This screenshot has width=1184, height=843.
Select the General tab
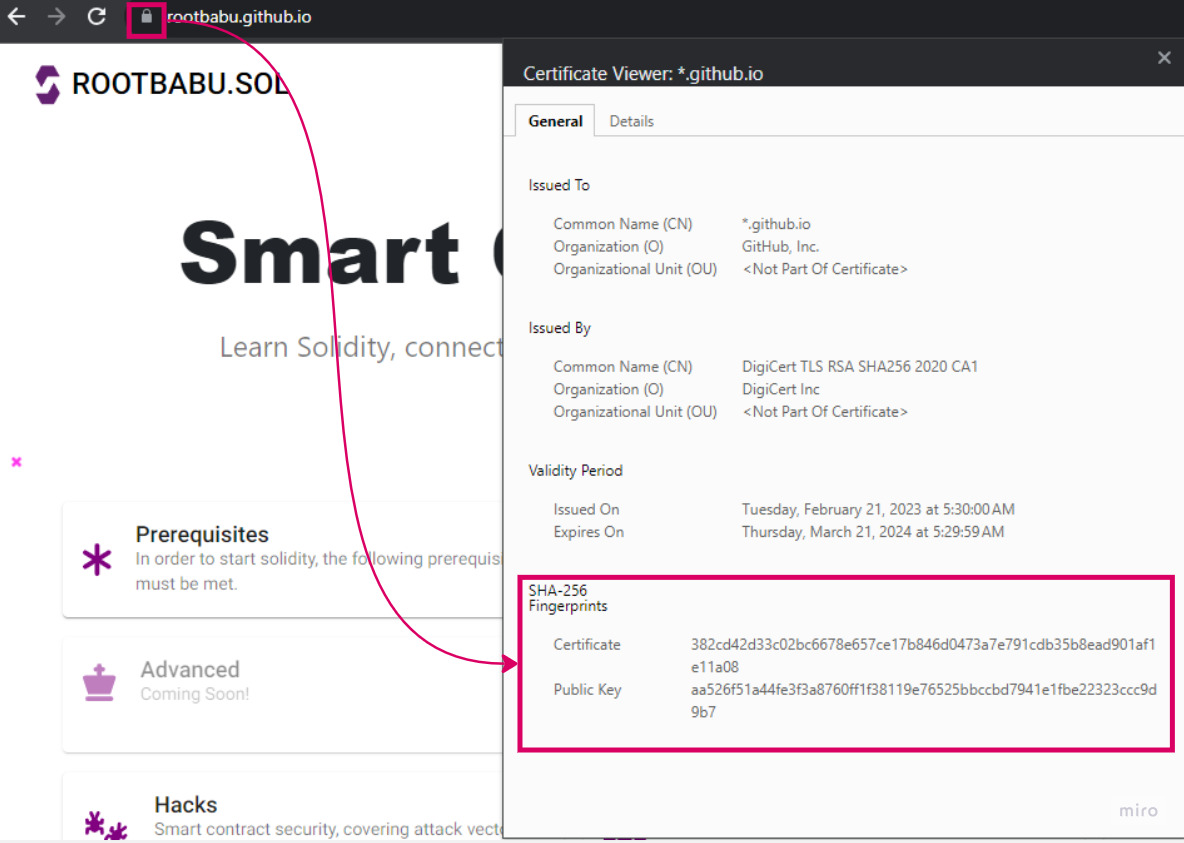pyautogui.click(x=555, y=121)
